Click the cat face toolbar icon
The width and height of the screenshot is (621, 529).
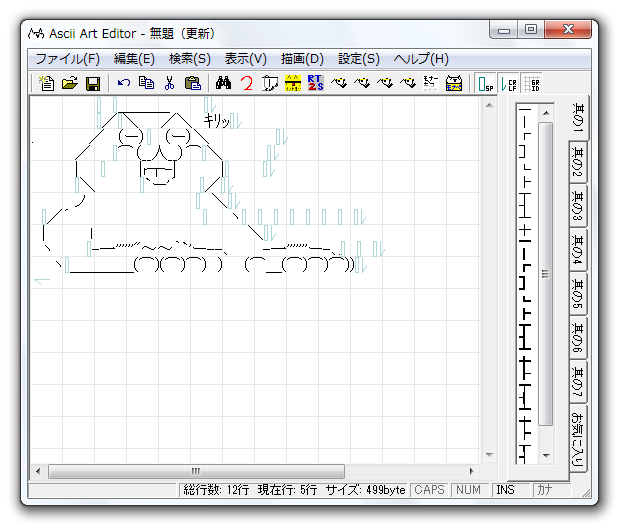pos(454,83)
